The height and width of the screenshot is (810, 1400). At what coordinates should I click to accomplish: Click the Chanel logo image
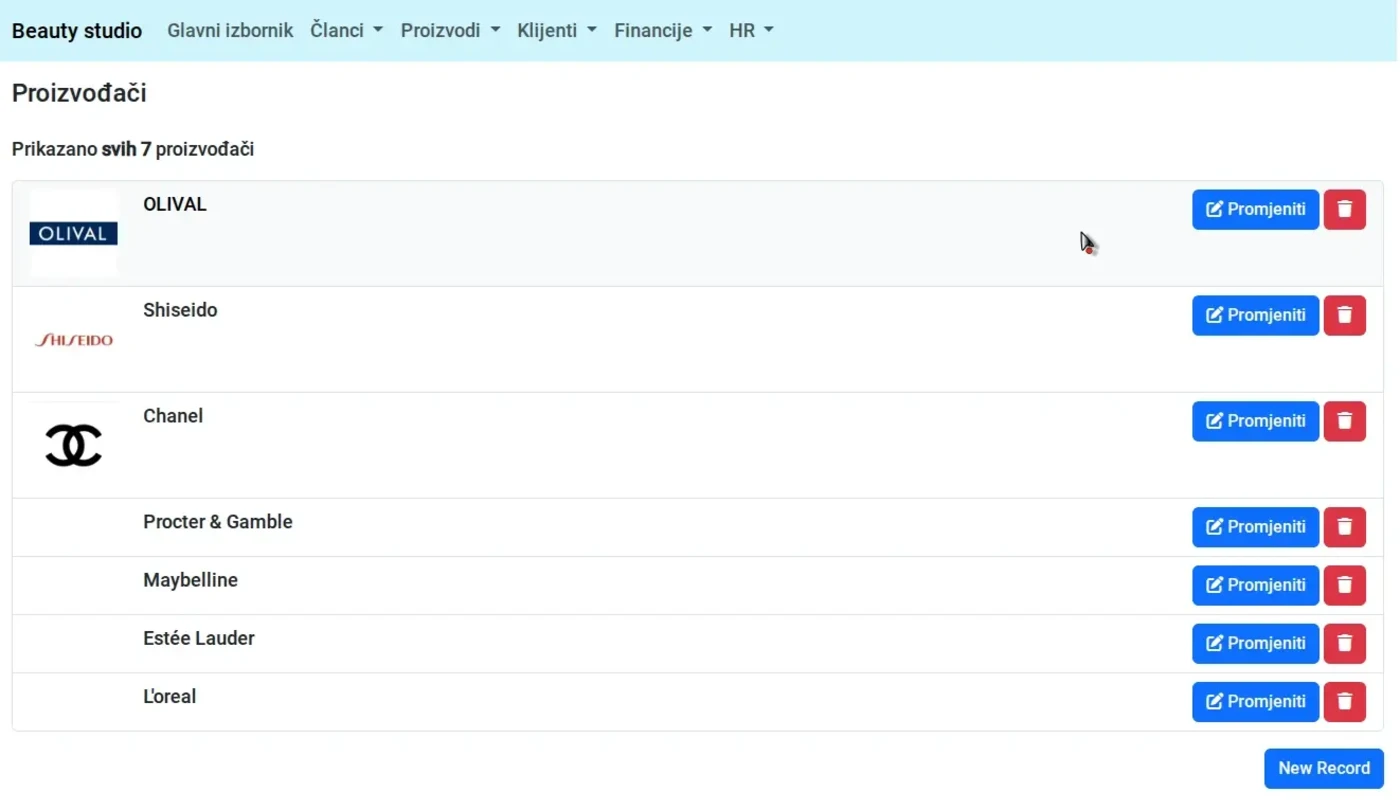point(74,446)
